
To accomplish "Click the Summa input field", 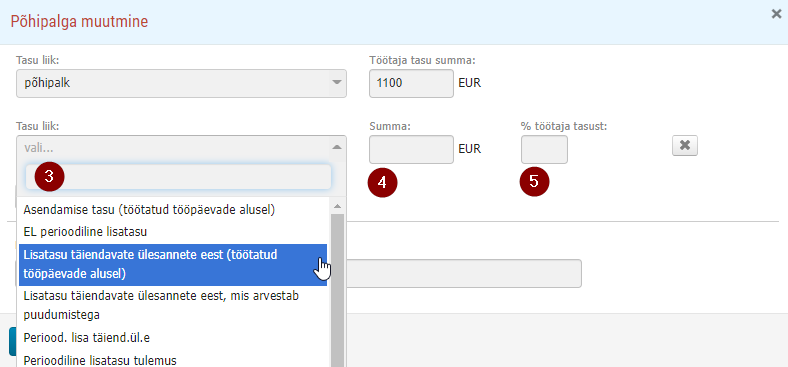I will click(x=412, y=149).
